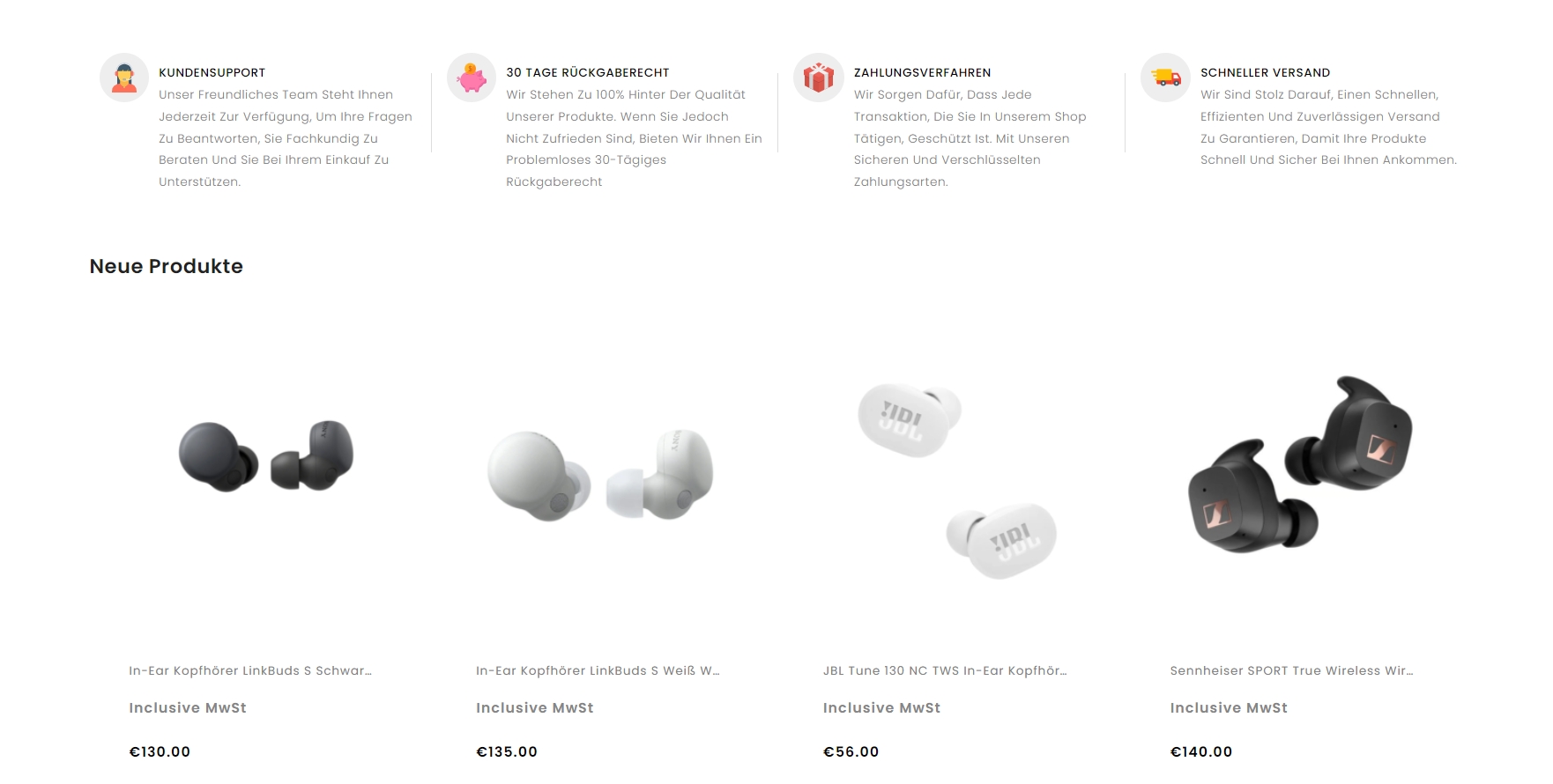The width and height of the screenshot is (1553, 784).
Task: Open the JBL Tune 130 earbuds image
Action: pos(958,480)
